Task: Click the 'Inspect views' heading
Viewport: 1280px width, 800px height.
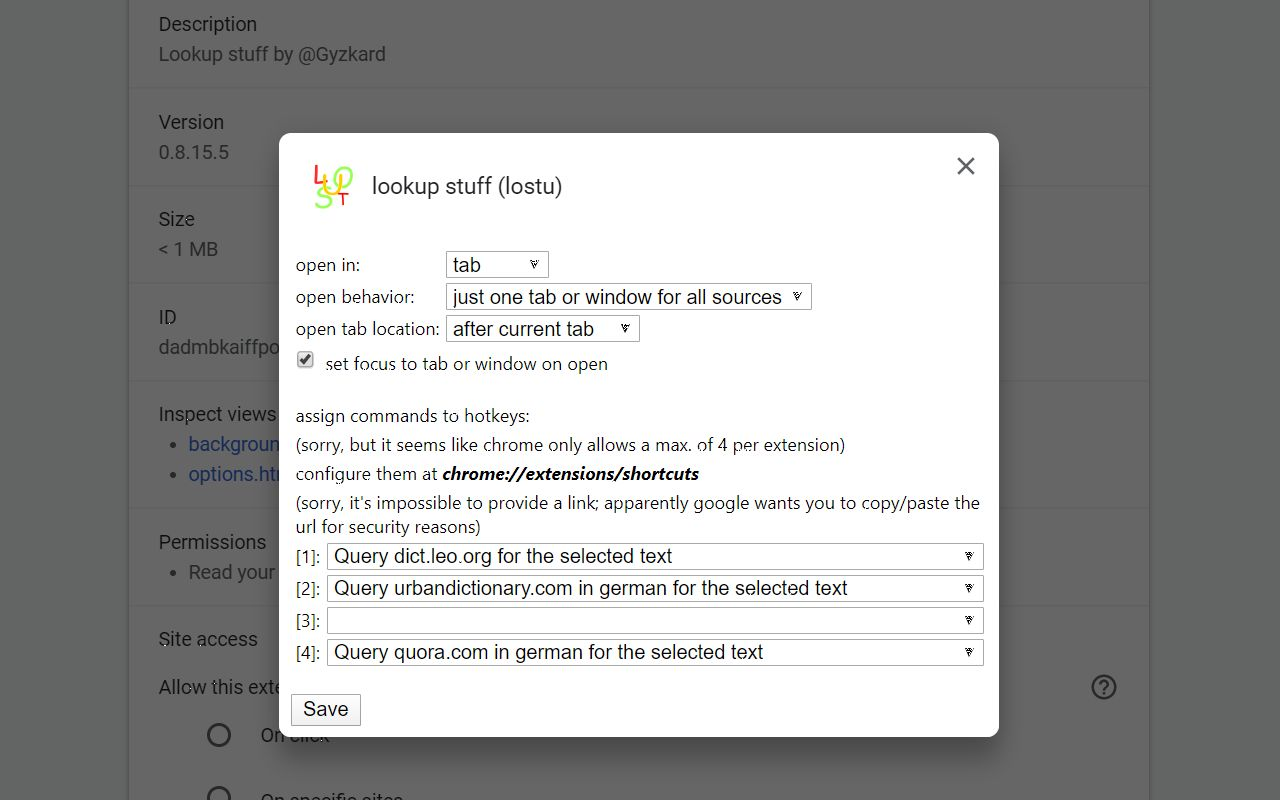Action: (x=218, y=414)
